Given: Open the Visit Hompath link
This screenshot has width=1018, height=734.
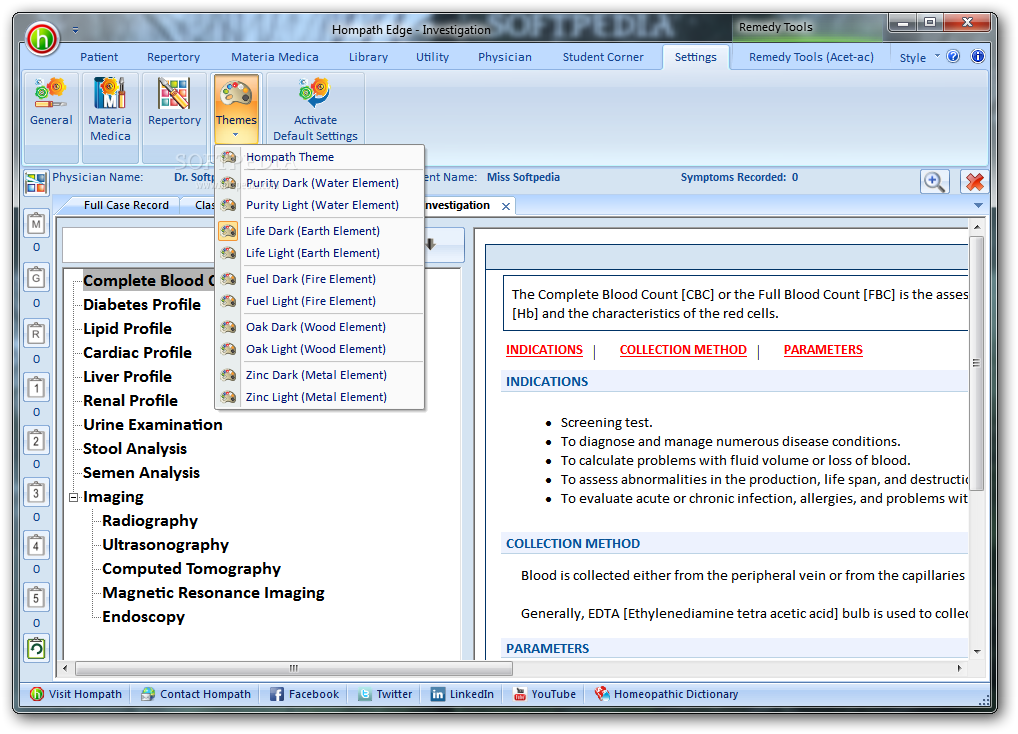Looking at the screenshot, I should pyautogui.click(x=76, y=694).
